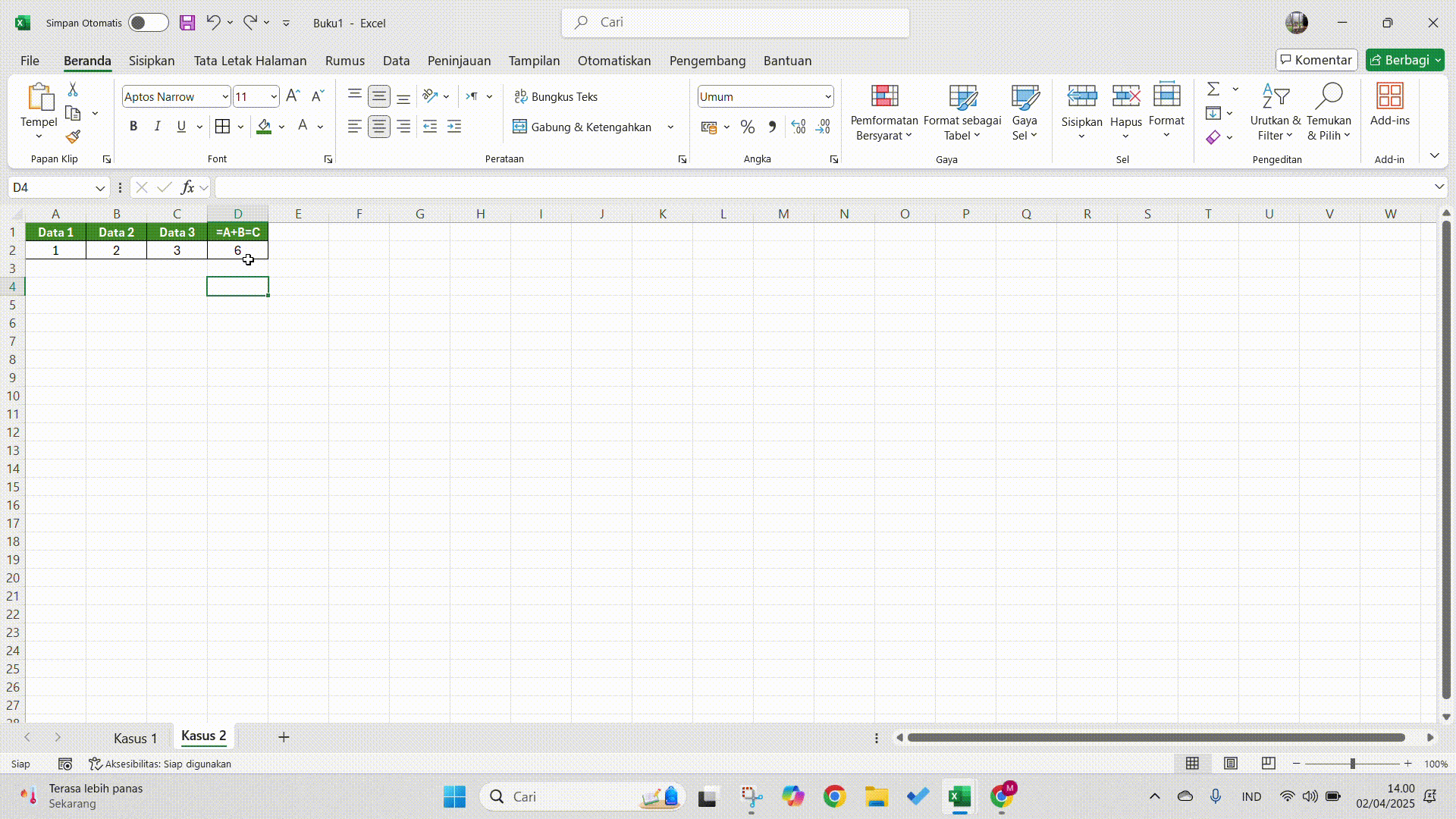
Task: Click the Cari search box in title bar
Action: pyautogui.click(x=736, y=23)
